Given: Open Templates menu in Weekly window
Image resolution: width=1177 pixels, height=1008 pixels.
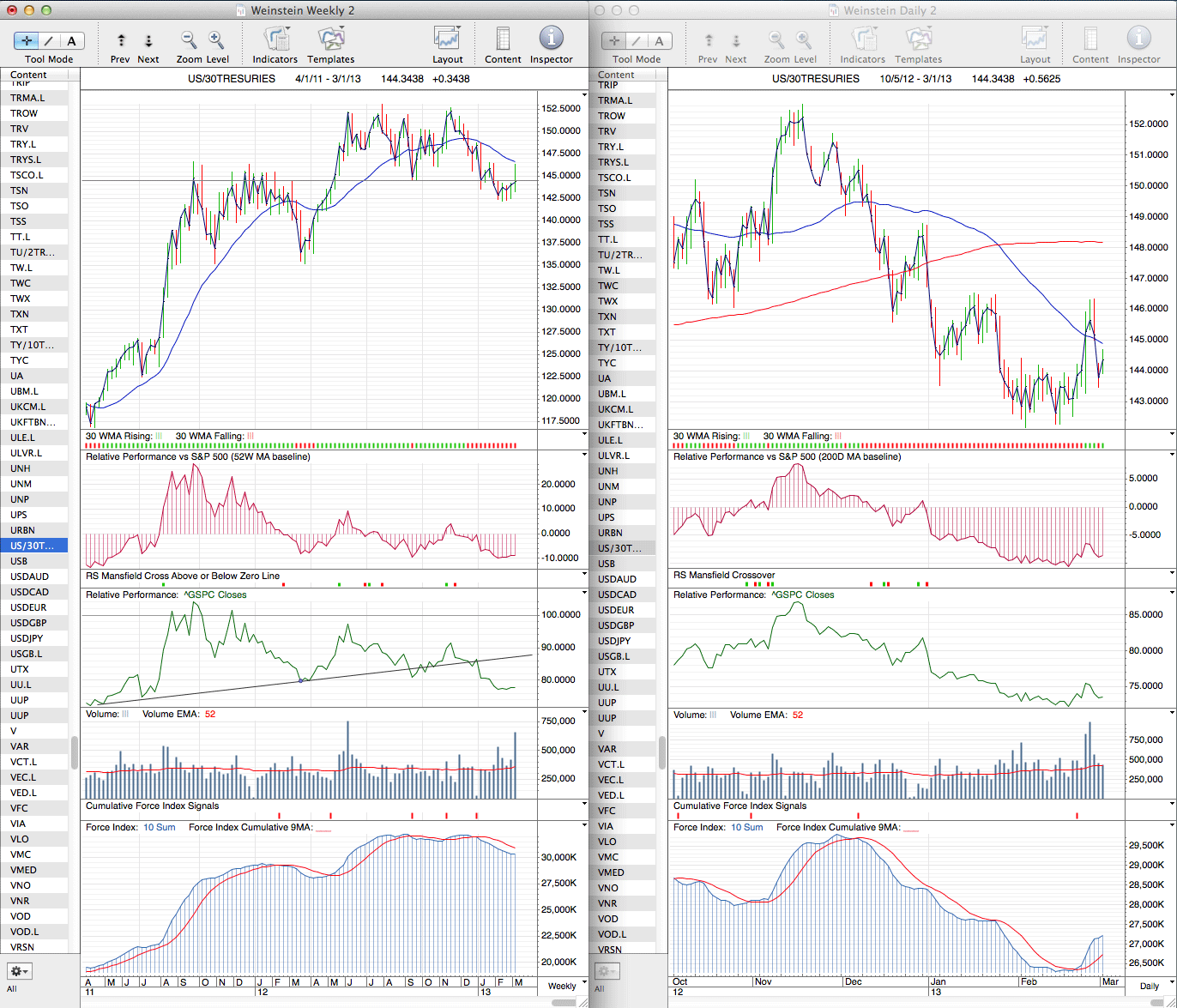Looking at the screenshot, I should (x=330, y=40).
